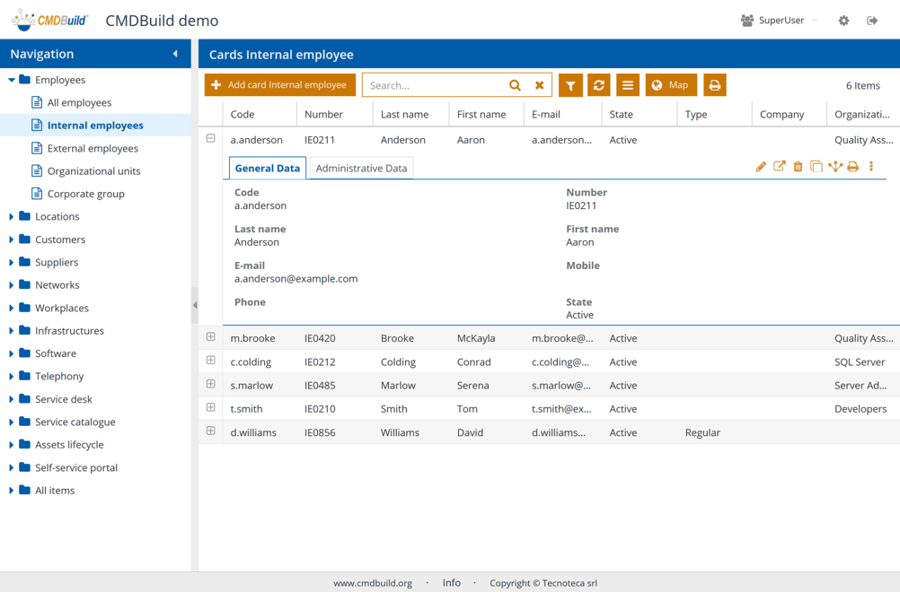The image size is (900, 592).
Task: Delete Anderson's card using the trash icon
Action: (798, 167)
